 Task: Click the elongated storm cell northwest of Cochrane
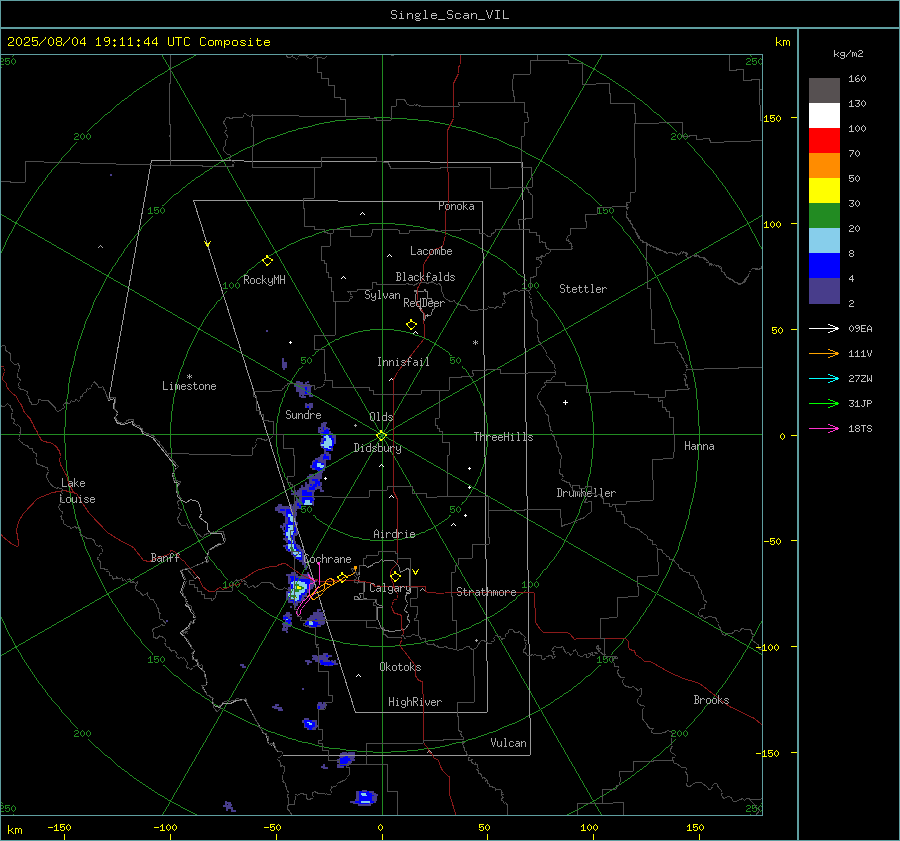[290, 532]
